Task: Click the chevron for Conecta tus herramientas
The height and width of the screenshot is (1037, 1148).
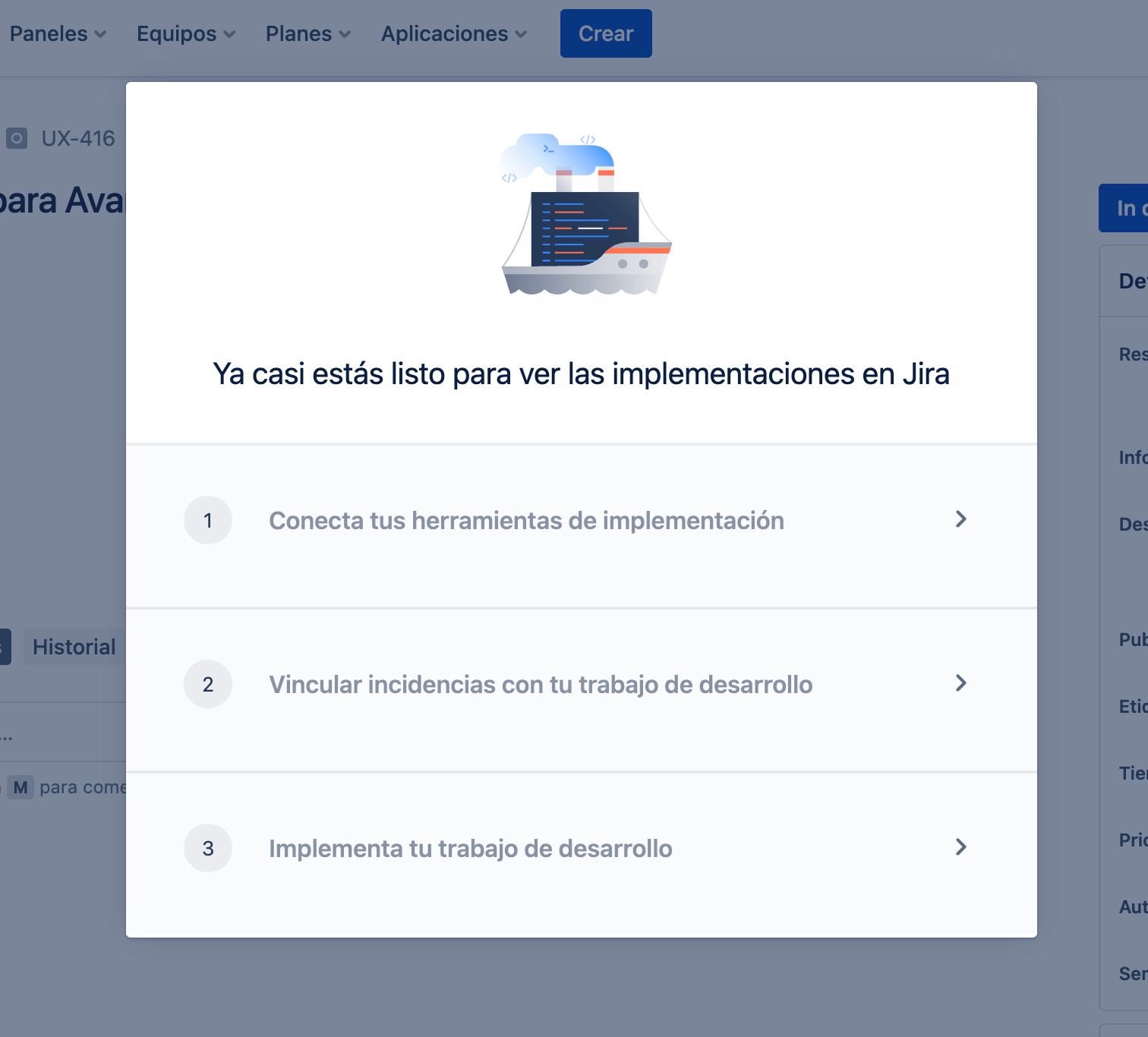Action: pos(960,519)
